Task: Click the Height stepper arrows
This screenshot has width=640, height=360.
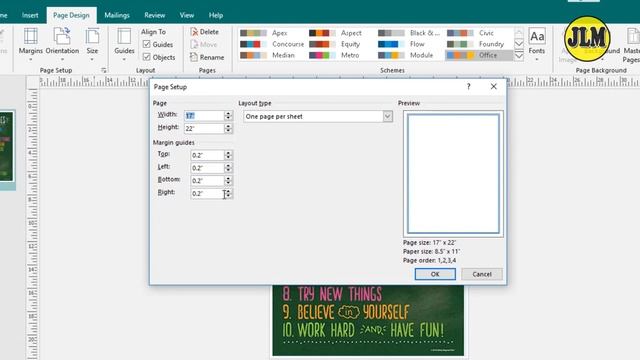Action: coord(228,128)
